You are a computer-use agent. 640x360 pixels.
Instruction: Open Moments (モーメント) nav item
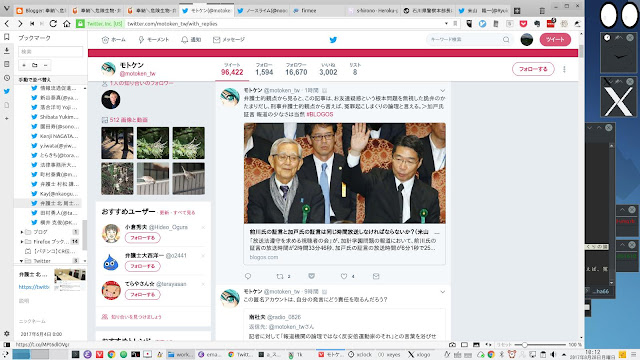[x=153, y=40]
